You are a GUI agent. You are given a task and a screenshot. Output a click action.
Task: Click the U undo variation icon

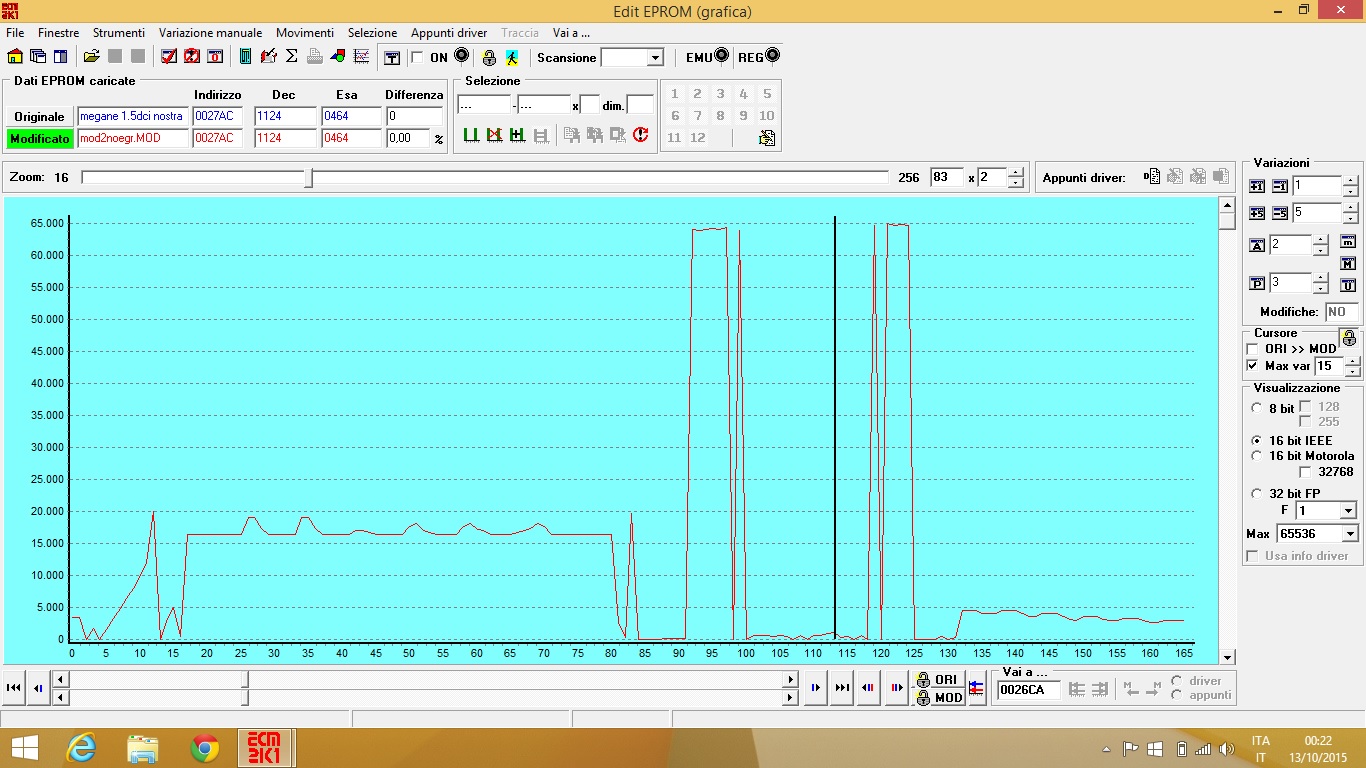point(1348,286)
